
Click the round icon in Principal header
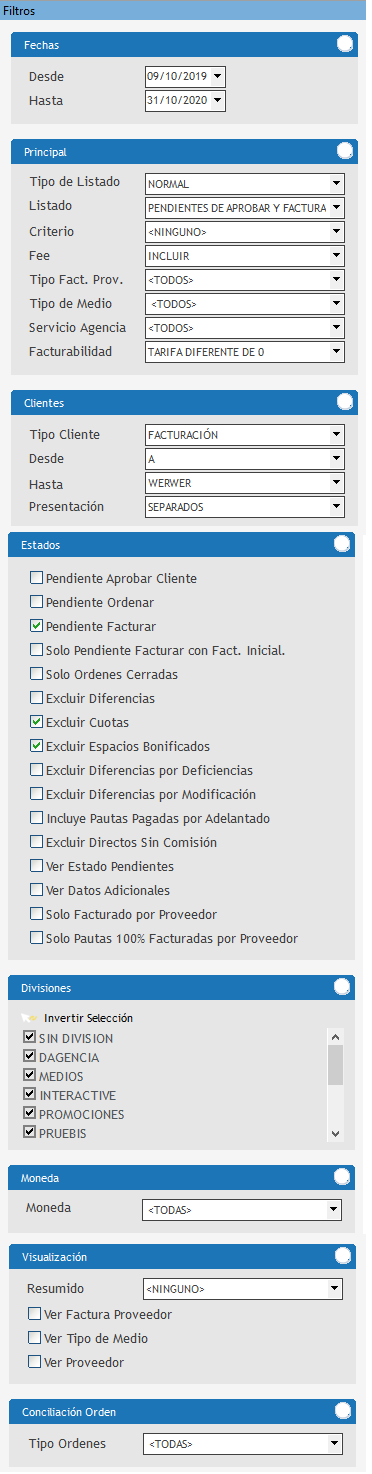(345, 151)
